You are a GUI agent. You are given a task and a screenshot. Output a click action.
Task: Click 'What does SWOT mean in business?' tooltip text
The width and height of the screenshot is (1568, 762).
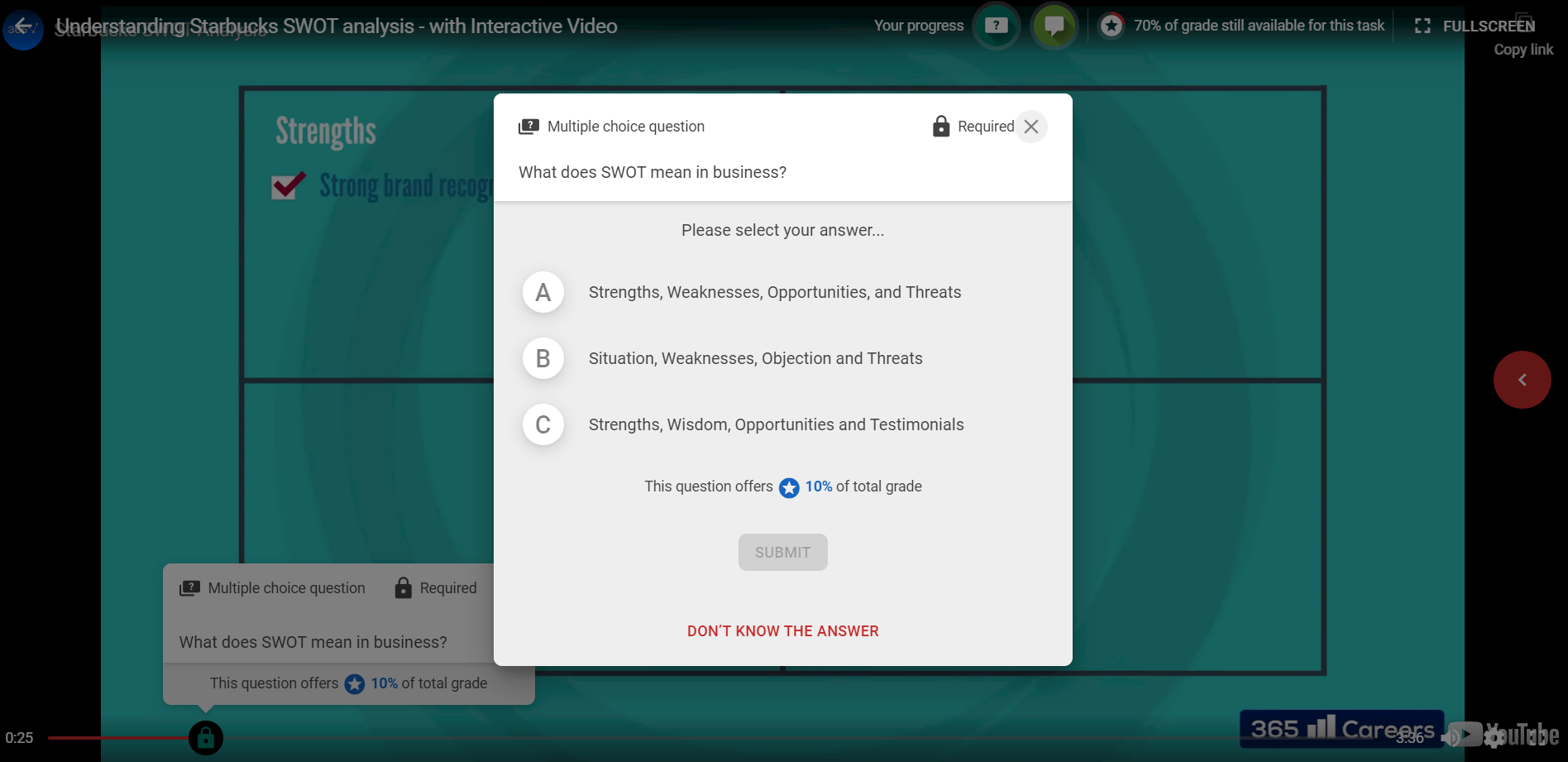(313, 642)
